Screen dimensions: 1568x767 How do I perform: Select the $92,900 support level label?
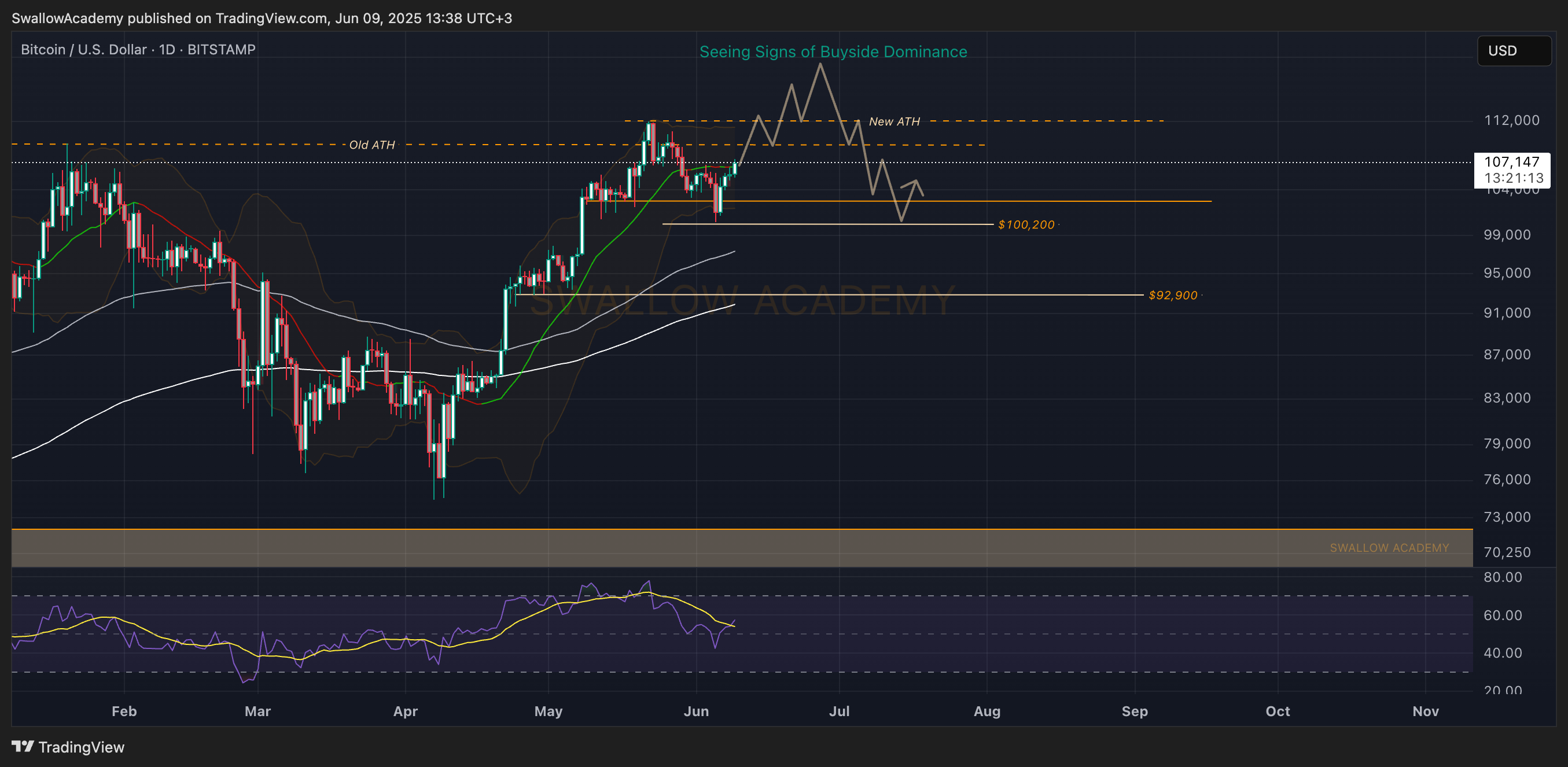pyautogui.click(x=1172, y=295)
